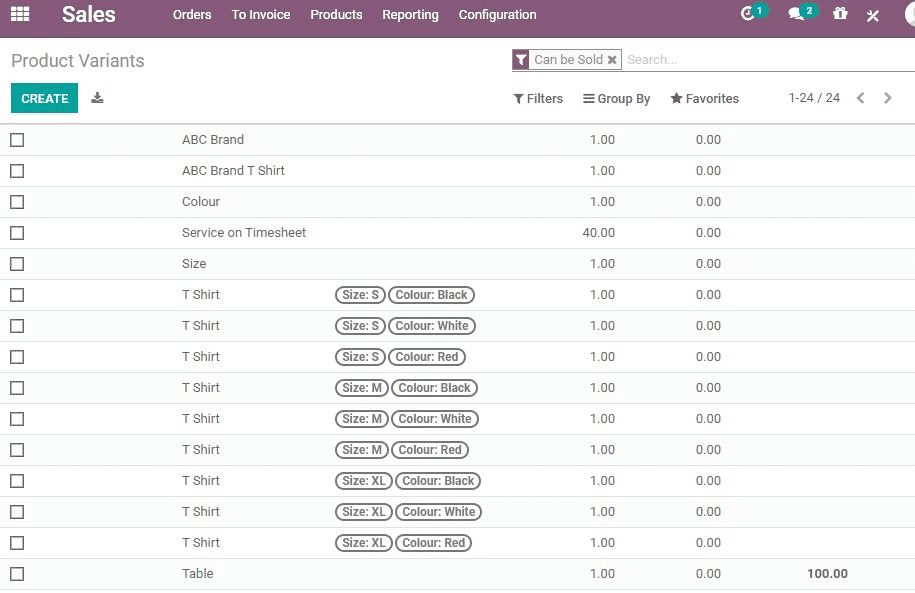Click the funnel icon in search facet
915x593 pixels.
coord(521,60)
